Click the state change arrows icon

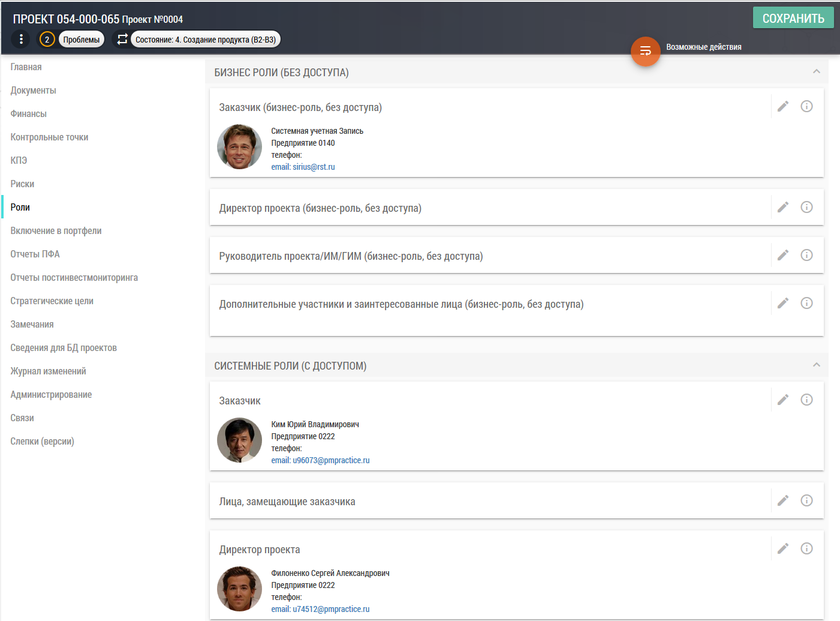pos(123,39)
